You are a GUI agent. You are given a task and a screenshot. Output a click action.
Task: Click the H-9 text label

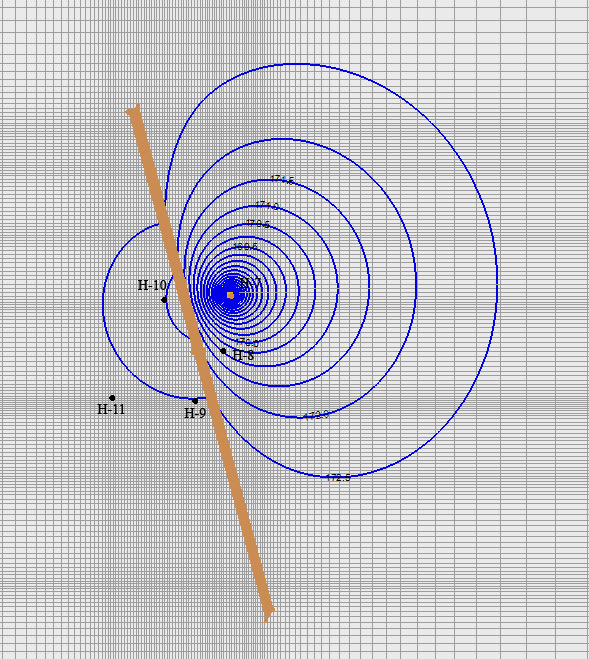pos(195,413)
